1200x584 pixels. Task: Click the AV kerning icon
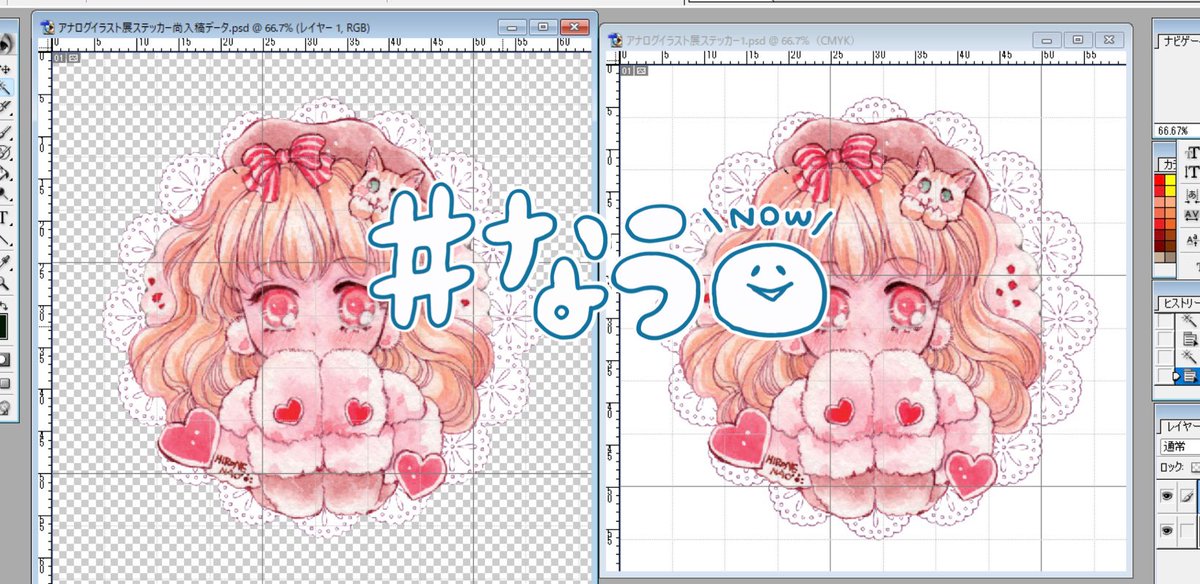(1192, 214)
